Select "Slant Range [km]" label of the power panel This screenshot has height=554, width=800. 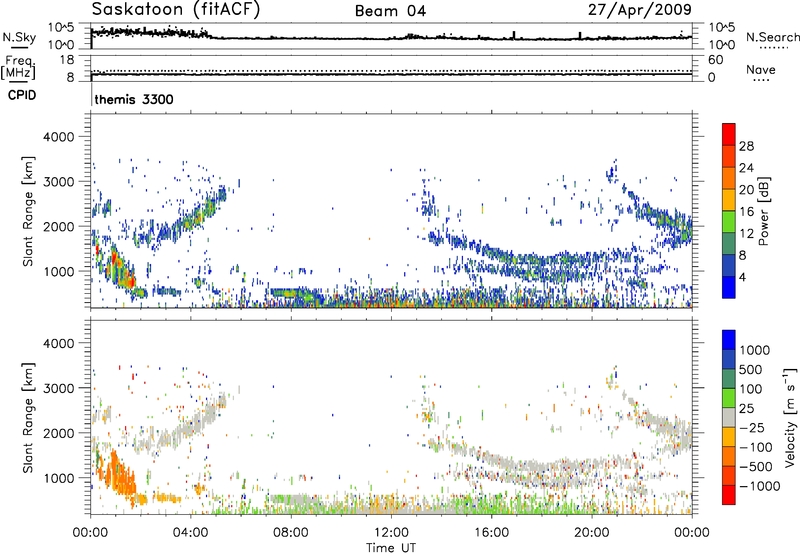pyautogui.click(x=28, y=211)
